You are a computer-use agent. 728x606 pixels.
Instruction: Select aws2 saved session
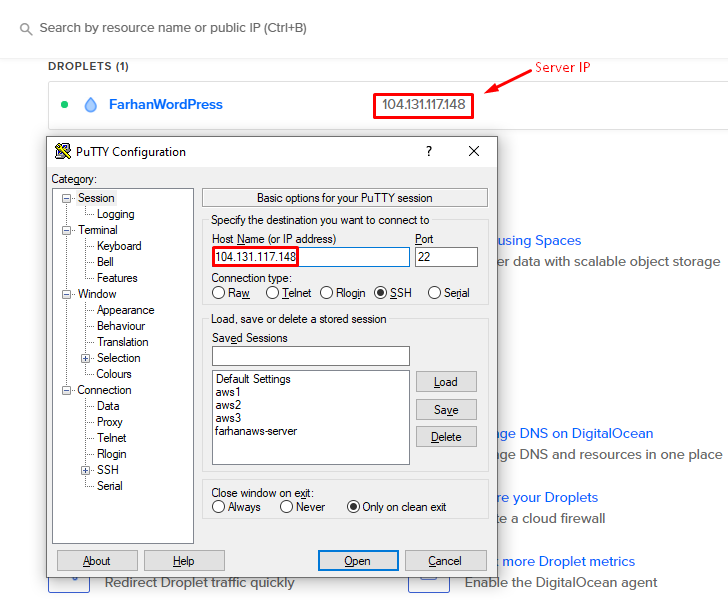tap(228, 405)
